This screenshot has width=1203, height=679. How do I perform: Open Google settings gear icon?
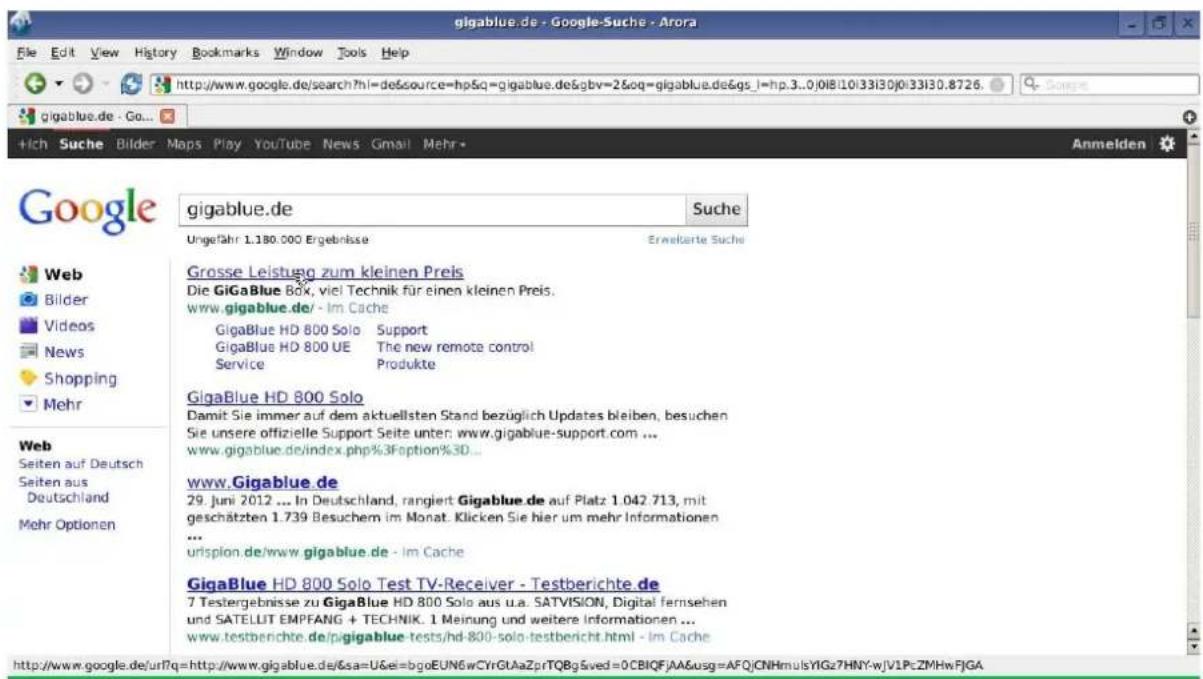tap(1165, 144)
